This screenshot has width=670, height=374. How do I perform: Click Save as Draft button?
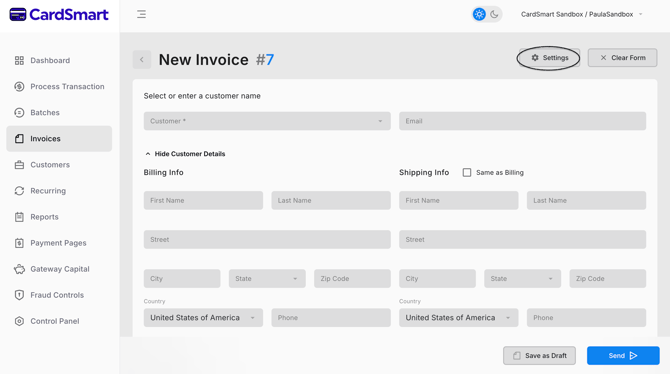[x=539, y=356]
